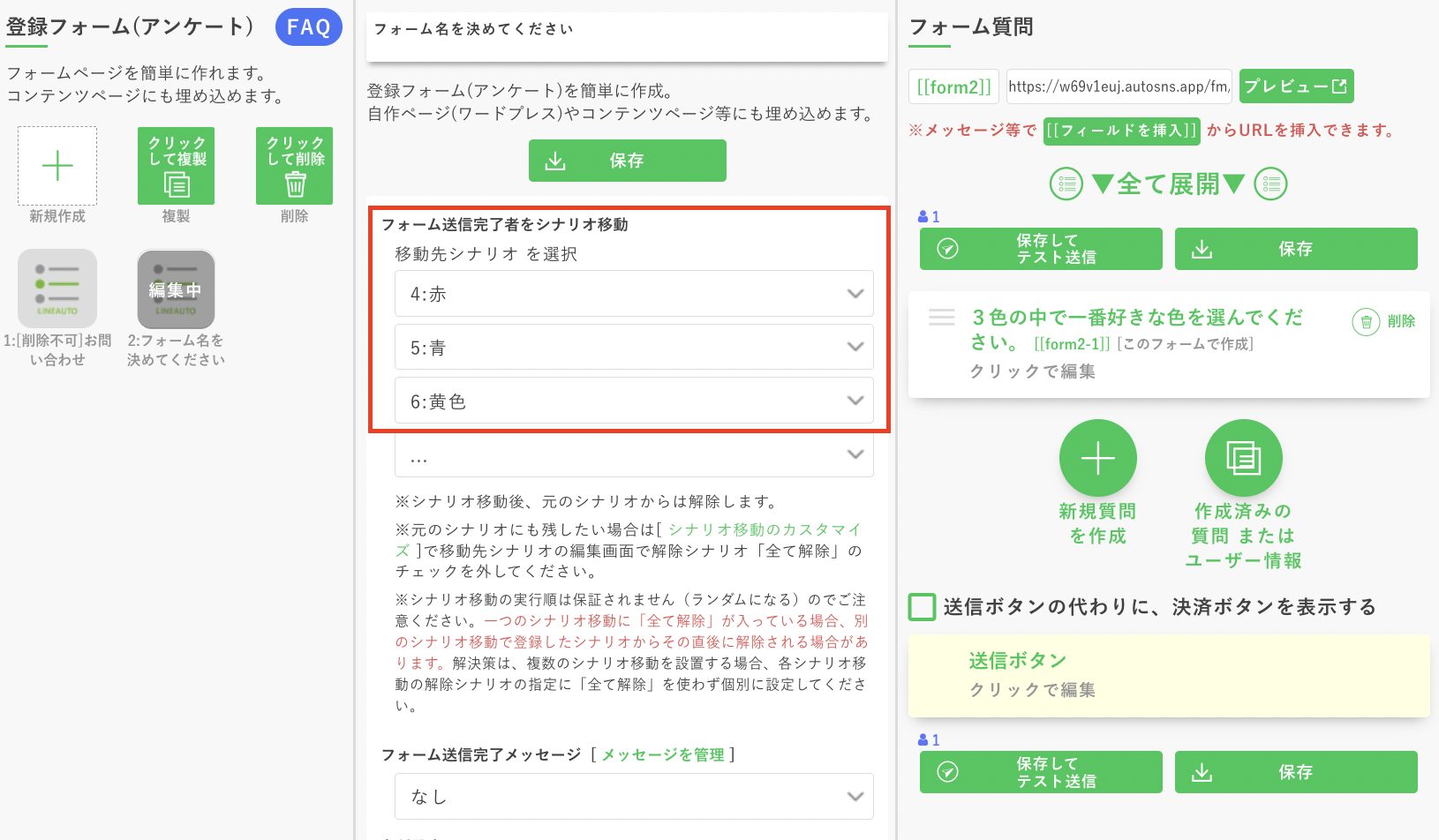Delete the form using the 削除 trash icon
This screenshot has width=1439, height=840.
[294, 166]
